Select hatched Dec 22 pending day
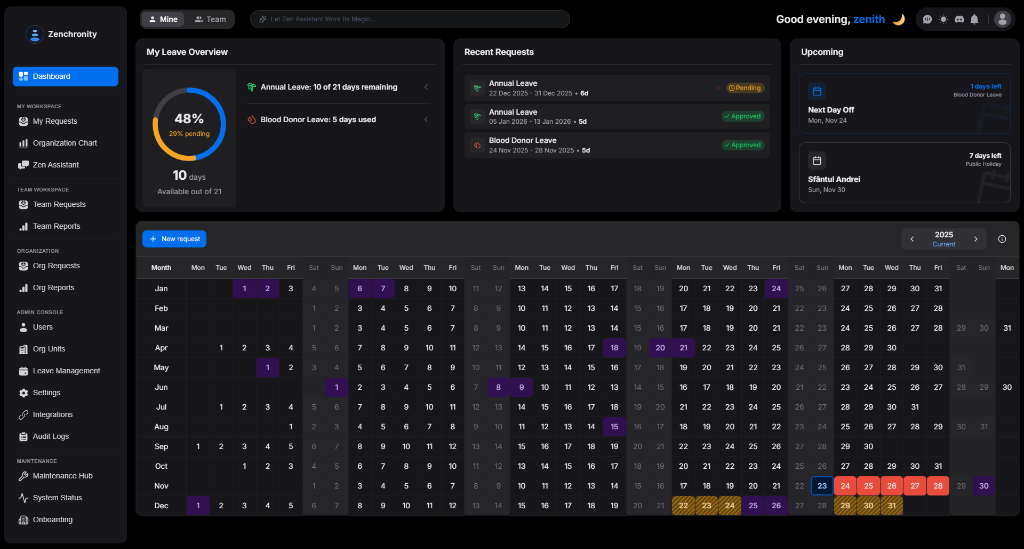The width and height of the screenshot is (1024, 549). [x=683, y=505]
